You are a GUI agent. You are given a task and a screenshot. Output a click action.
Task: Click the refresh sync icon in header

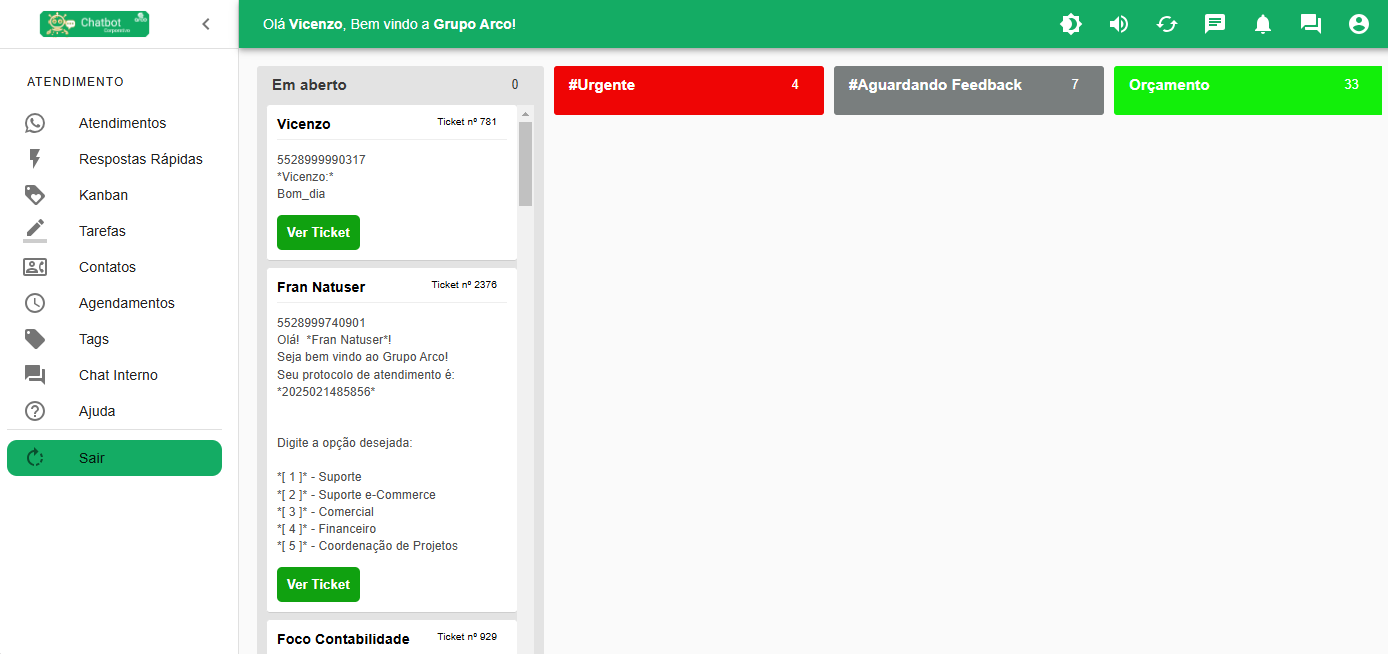(x=1167, y=24)
